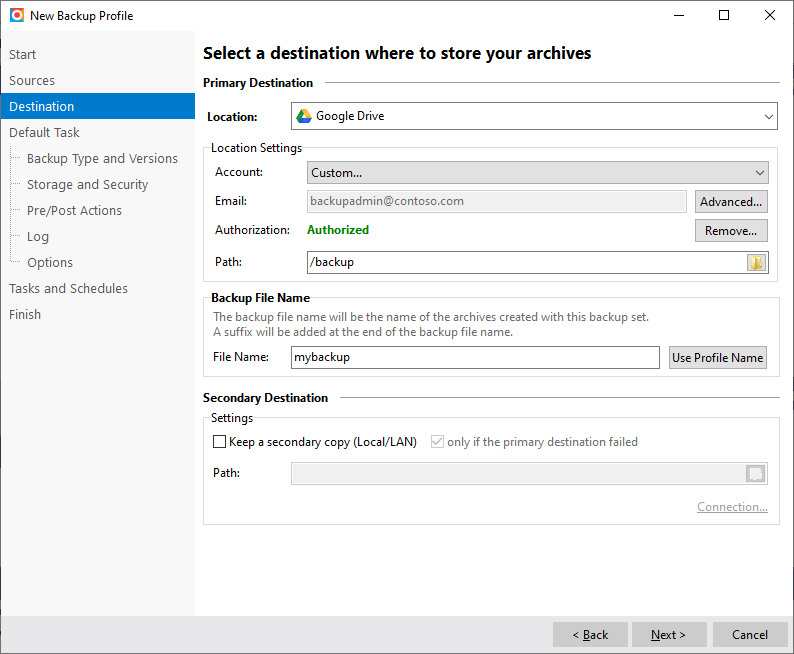Click the Next button
This screenshot has width=794, height=654.
(x=669, y=635)
